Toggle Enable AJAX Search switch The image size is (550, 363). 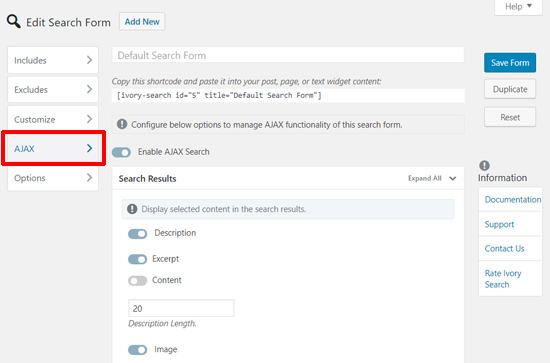[121, 152]
